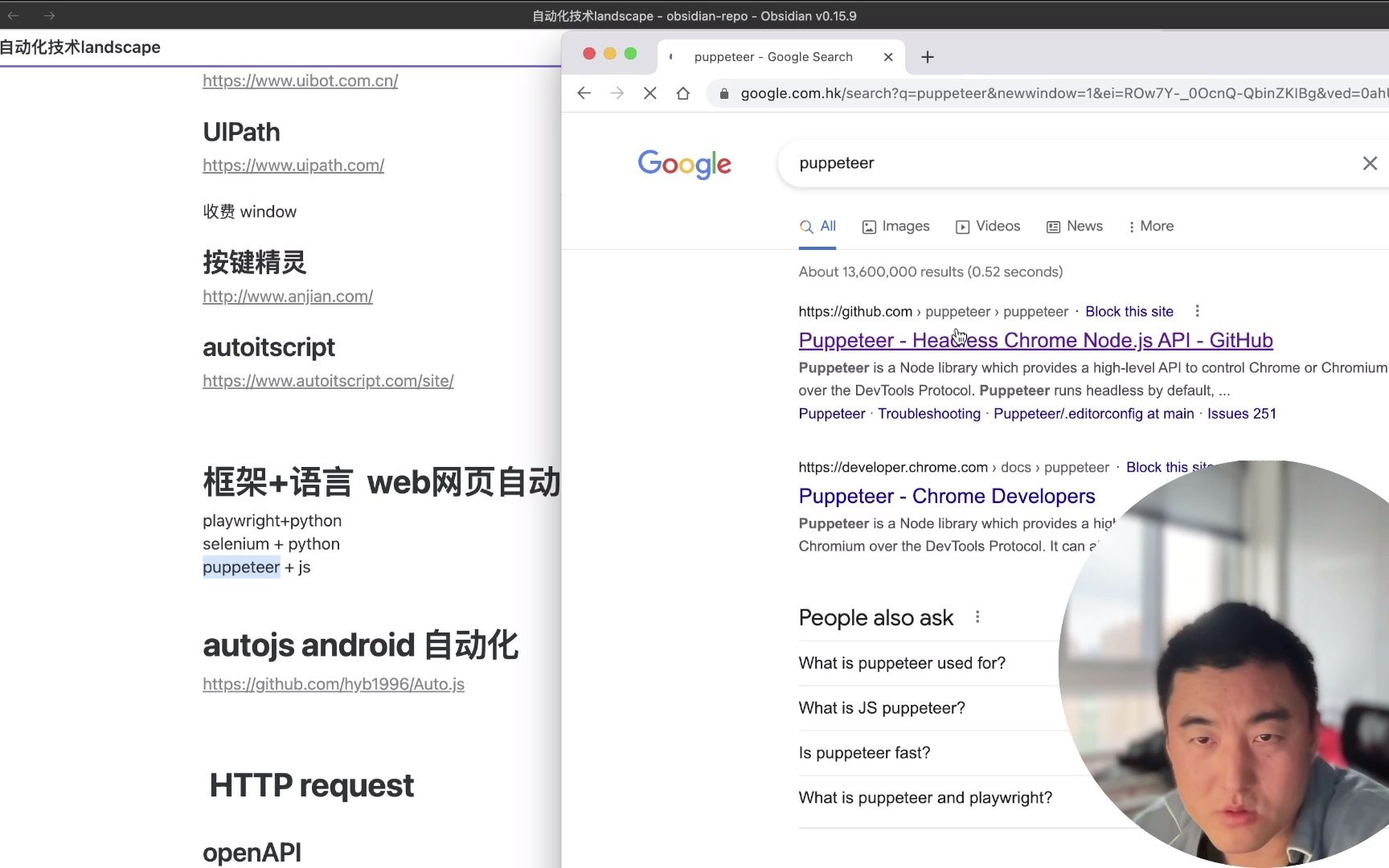Open the Troubleshooting sitelink
1389x868 pixels.
point(929,414)
